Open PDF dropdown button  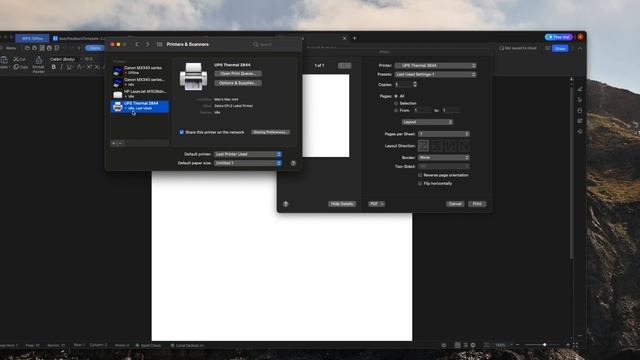(376, 204)
